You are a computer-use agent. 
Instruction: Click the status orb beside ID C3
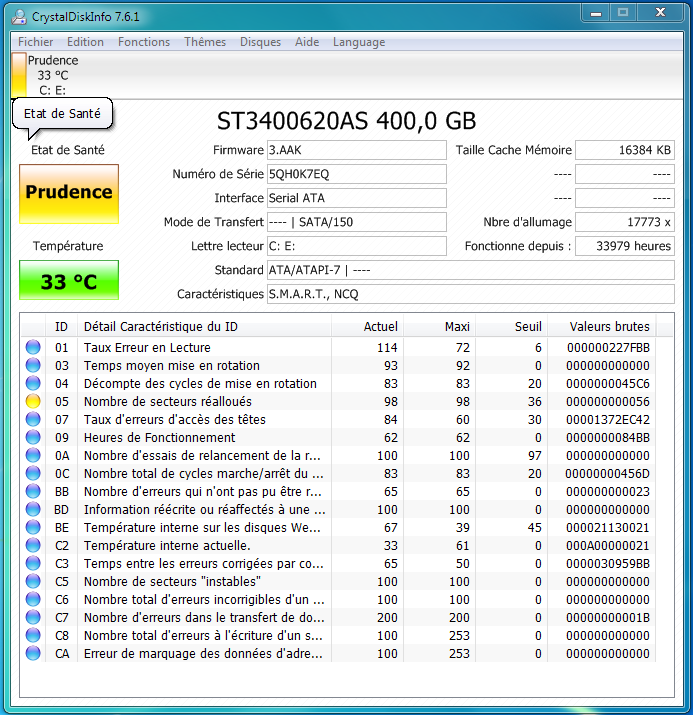[x=33, y=564]
